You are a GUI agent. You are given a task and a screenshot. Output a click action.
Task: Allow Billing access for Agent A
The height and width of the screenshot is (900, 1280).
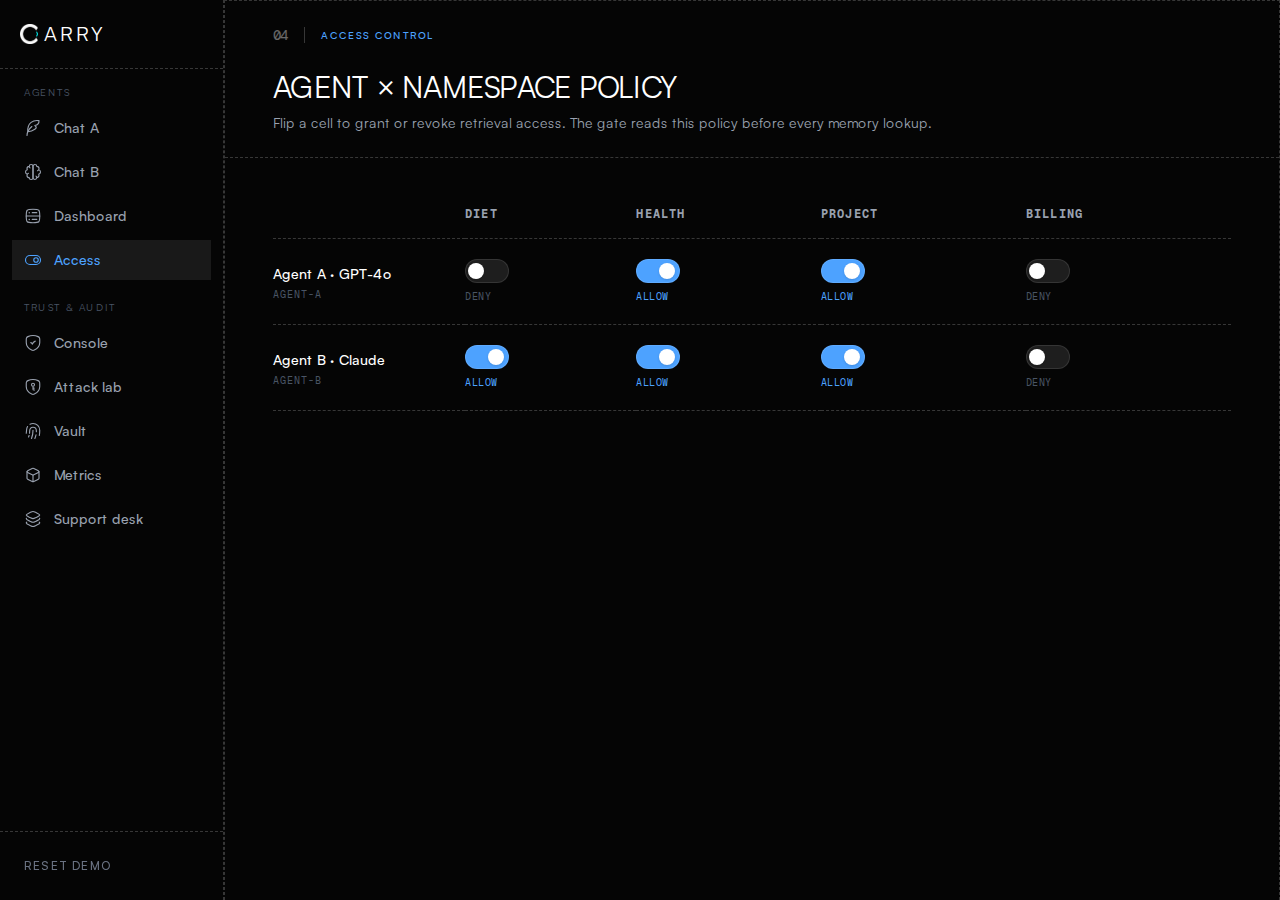1048,271
